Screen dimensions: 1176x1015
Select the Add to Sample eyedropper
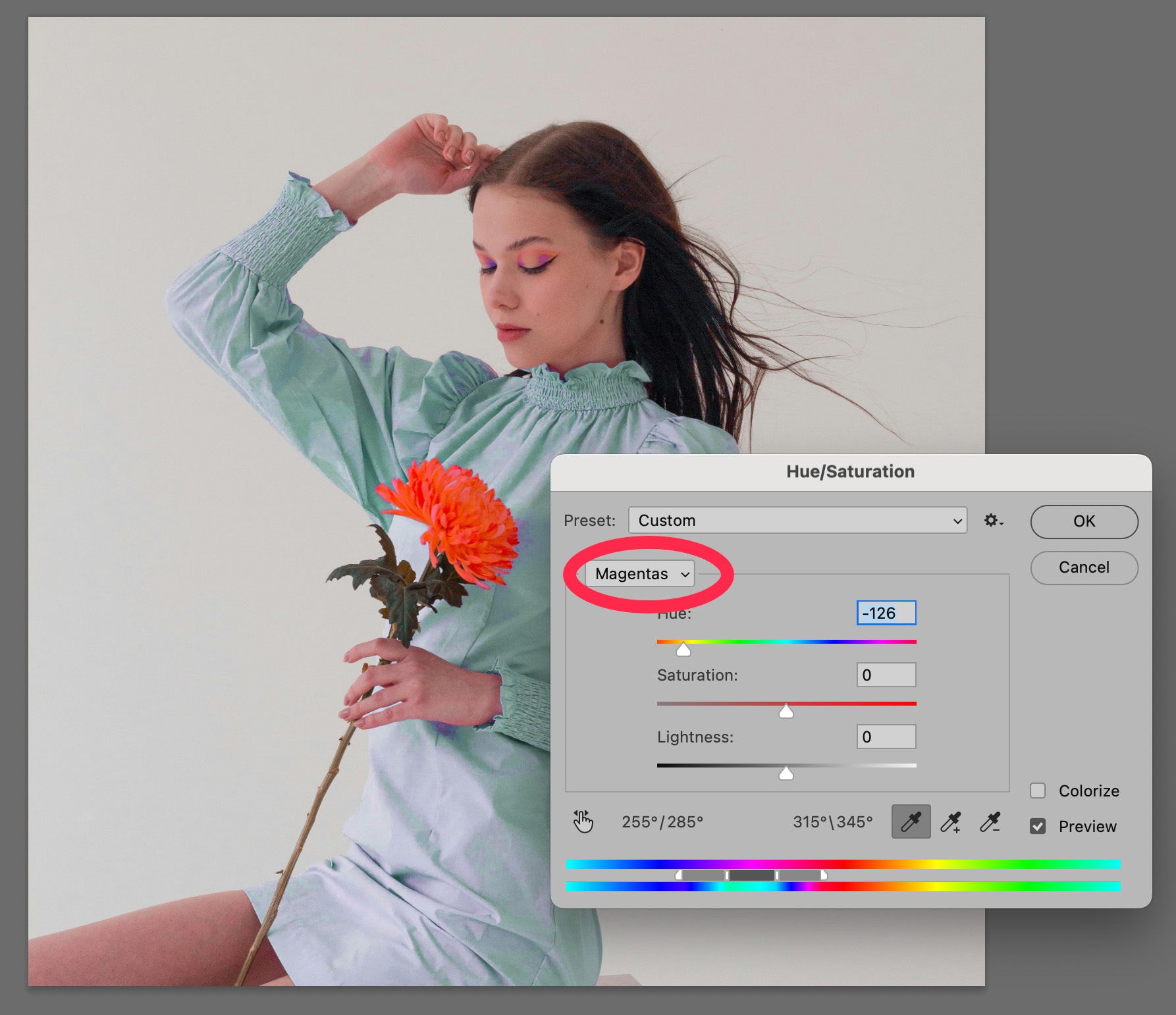[951, 821]
